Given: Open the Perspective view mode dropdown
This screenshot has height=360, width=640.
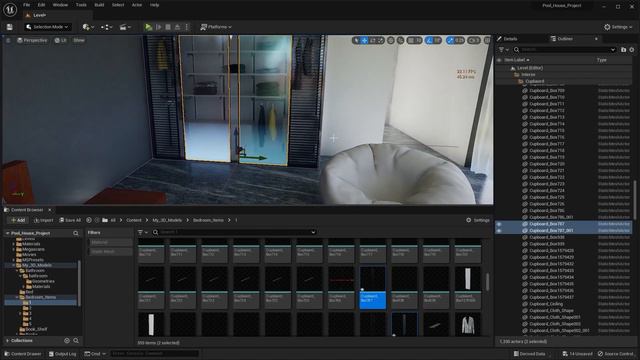Looking at the screenshot, I should 33,40.
